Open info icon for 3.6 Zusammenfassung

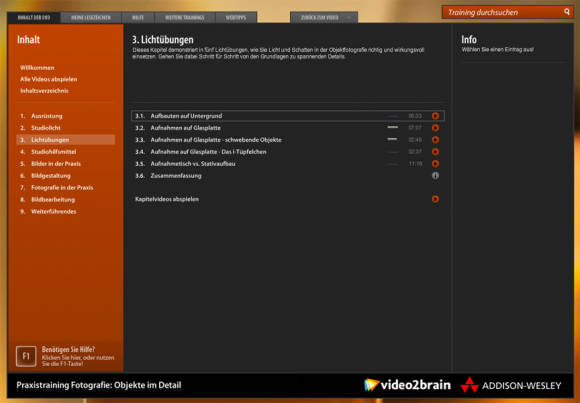[435, 176]
